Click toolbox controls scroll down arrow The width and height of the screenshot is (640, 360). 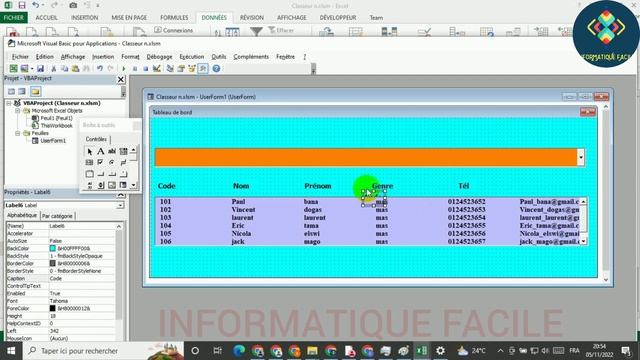133,185
